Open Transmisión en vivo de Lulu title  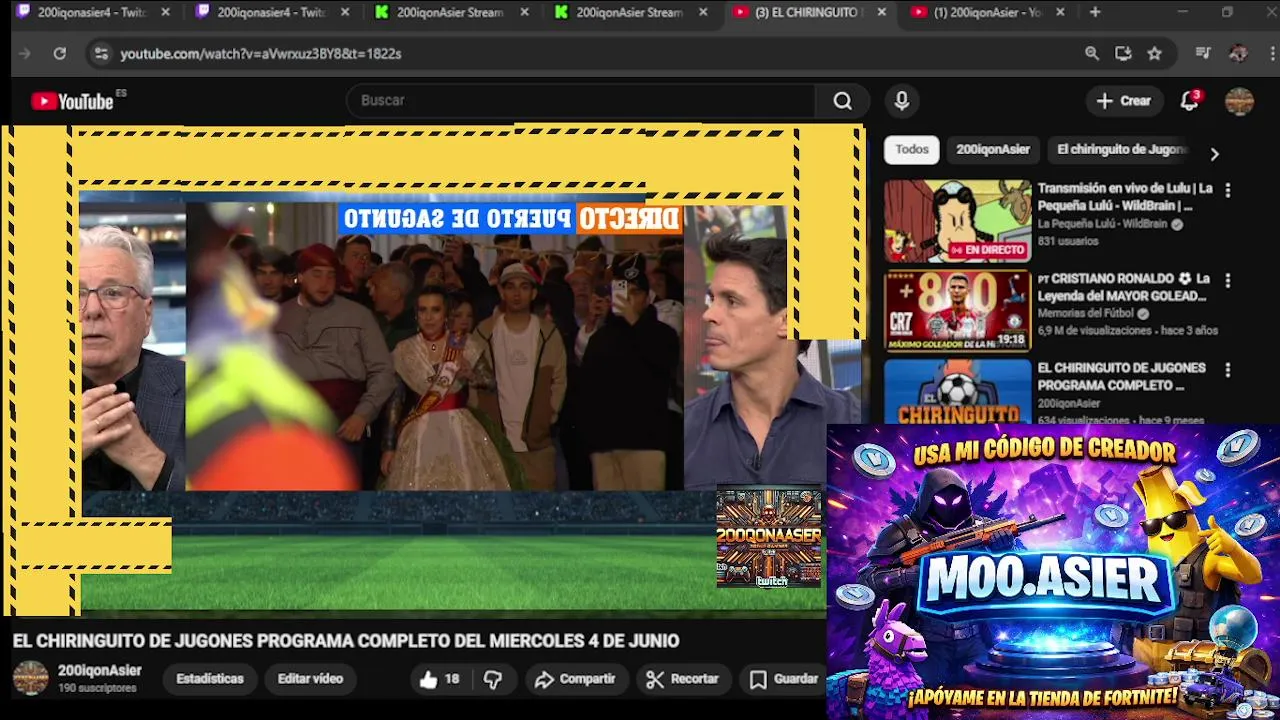[1125, 197]
